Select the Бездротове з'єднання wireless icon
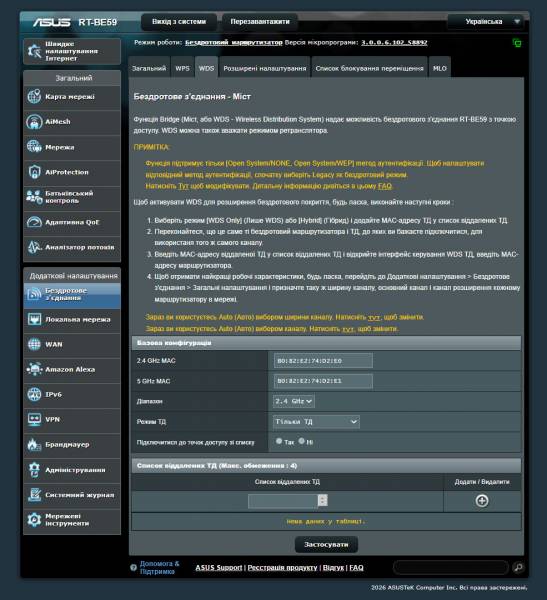The width and height of the screenshot is (547, 600). (34, 294)
